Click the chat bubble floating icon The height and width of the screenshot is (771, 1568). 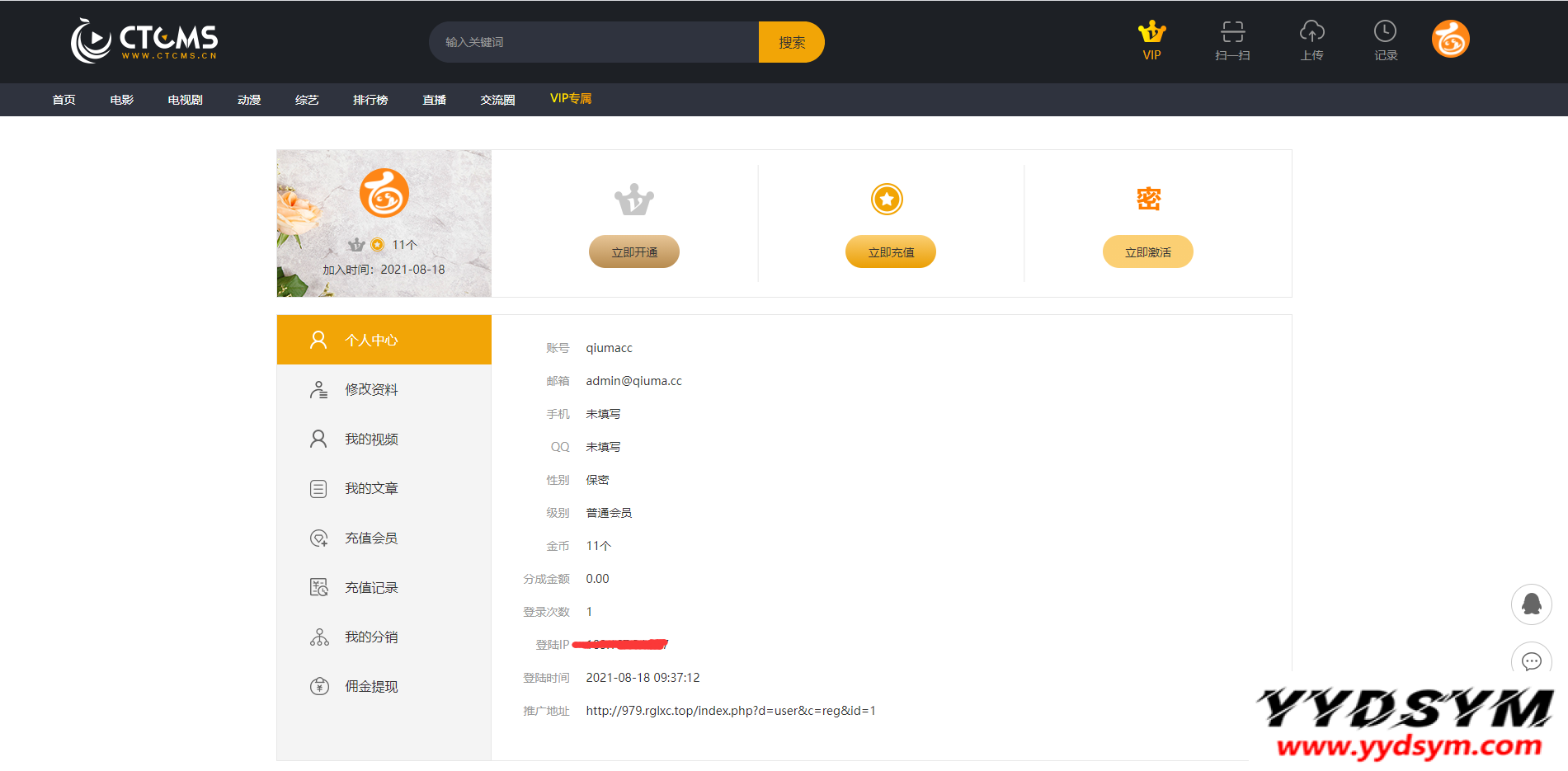[1531, 661]
